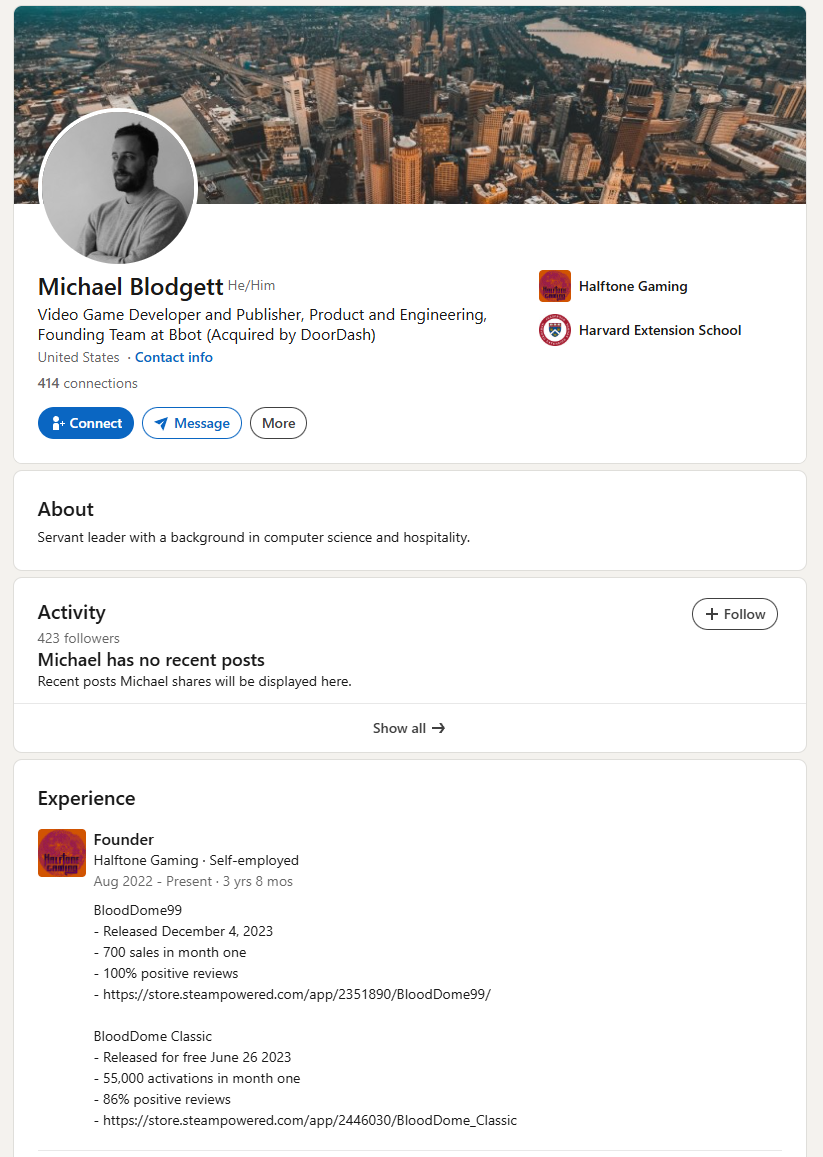Click the Founder job title
The height and width of the screenshot is (1157, 823).
[124, 839]
